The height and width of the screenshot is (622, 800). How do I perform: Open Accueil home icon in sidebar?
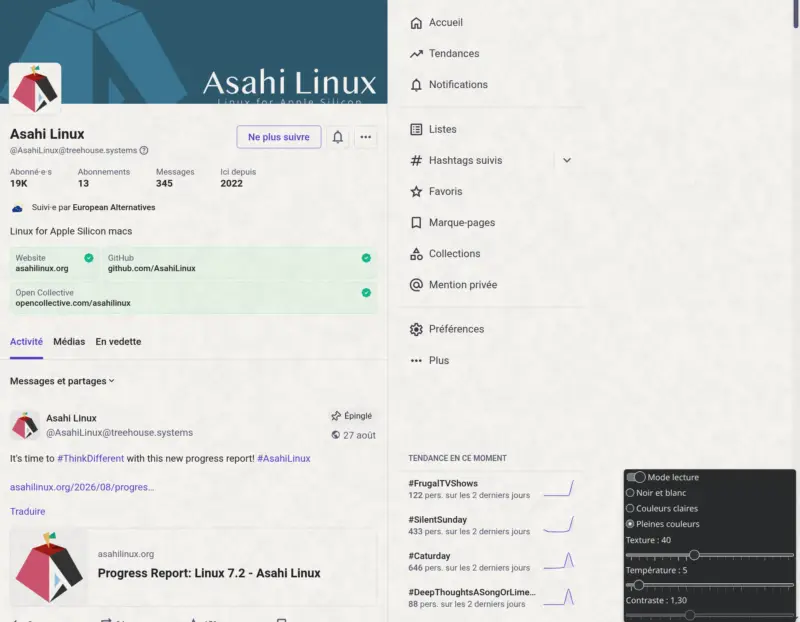tap(416, 22)
